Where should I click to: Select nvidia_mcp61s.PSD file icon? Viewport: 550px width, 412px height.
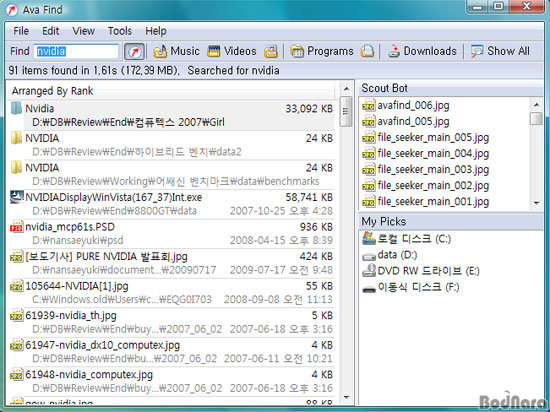click(x=16, y=227)
